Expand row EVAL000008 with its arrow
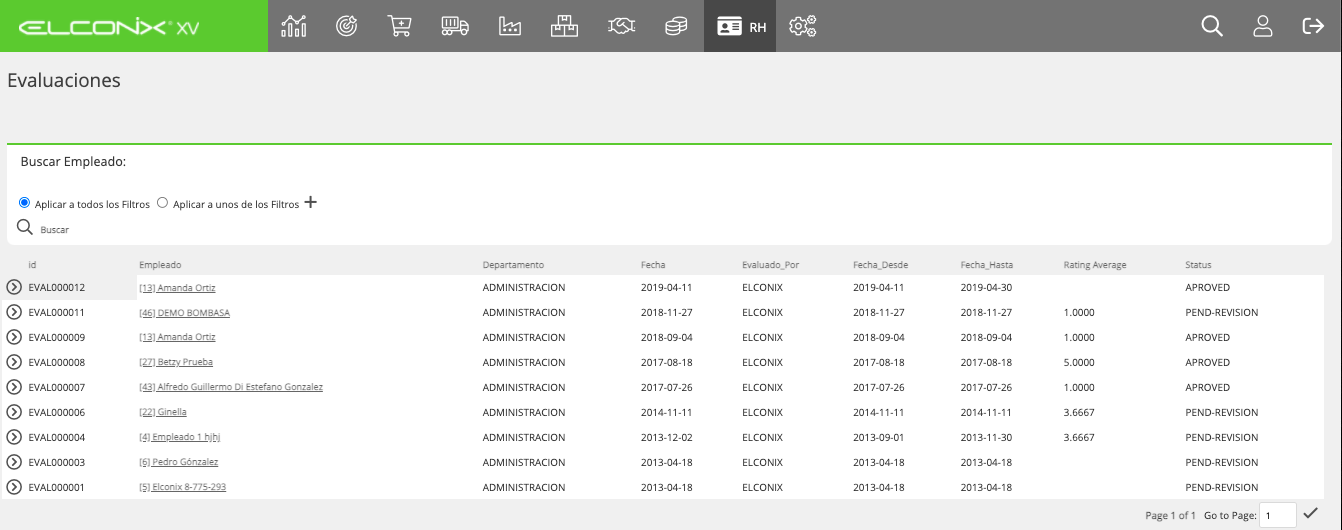 [x=14, y=362]
